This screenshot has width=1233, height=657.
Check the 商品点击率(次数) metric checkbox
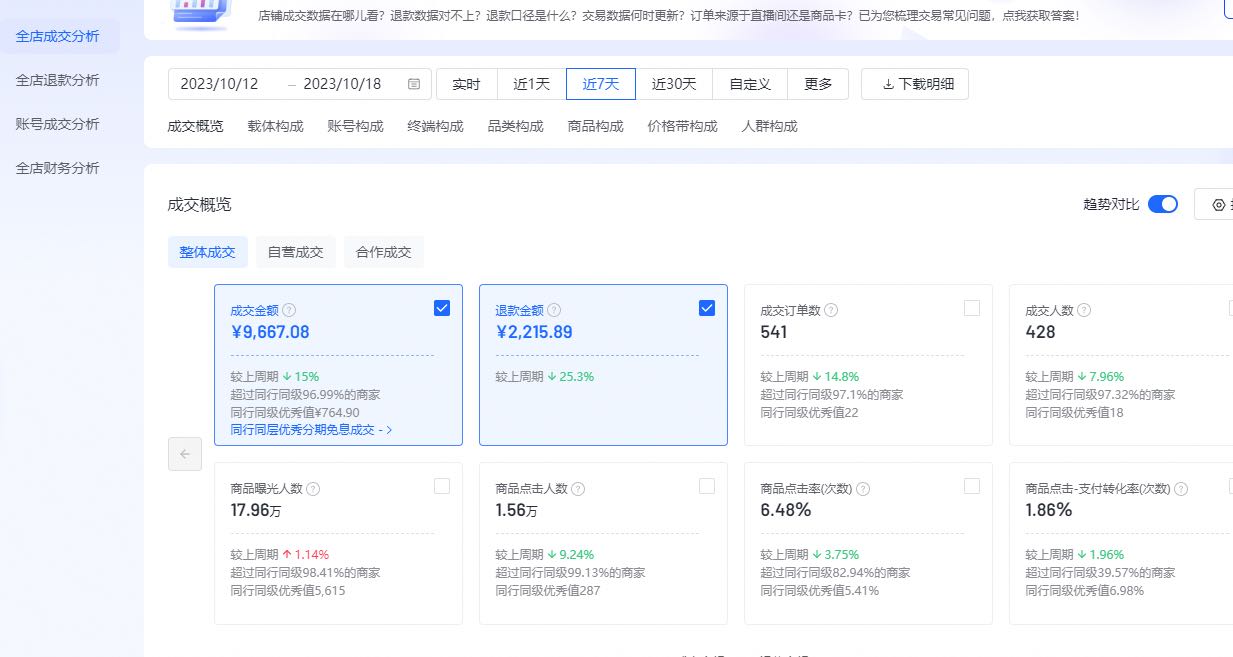[972, 486]
